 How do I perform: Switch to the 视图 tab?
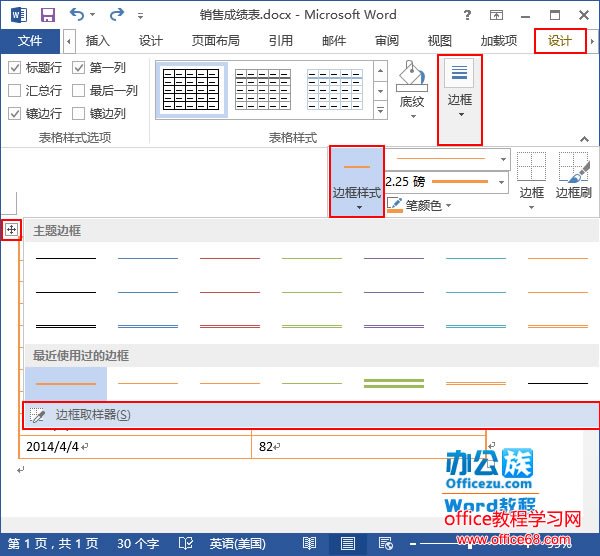click(x=440, y=41)
